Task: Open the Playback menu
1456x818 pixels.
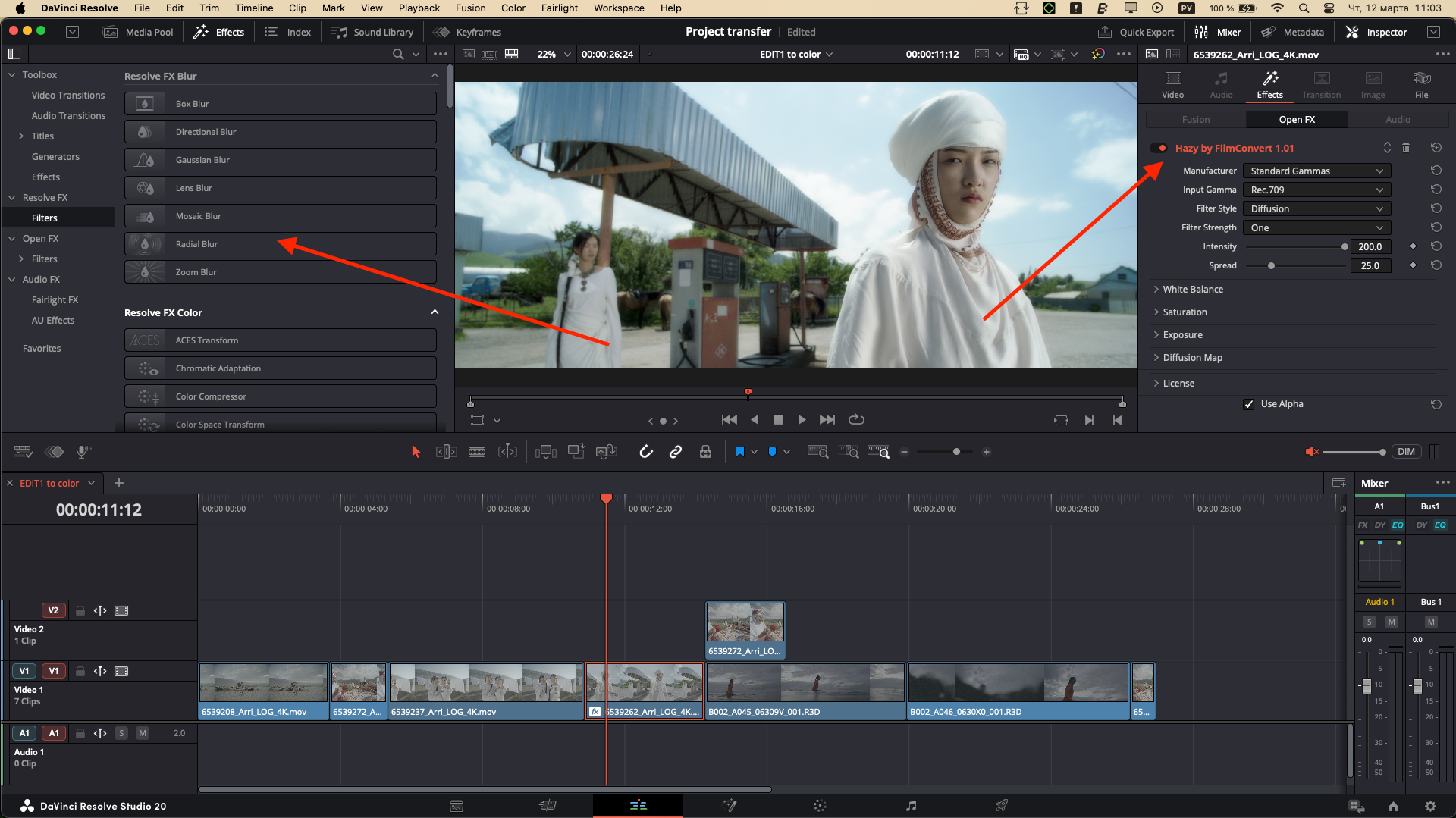Action: click(x=419, y=8)
